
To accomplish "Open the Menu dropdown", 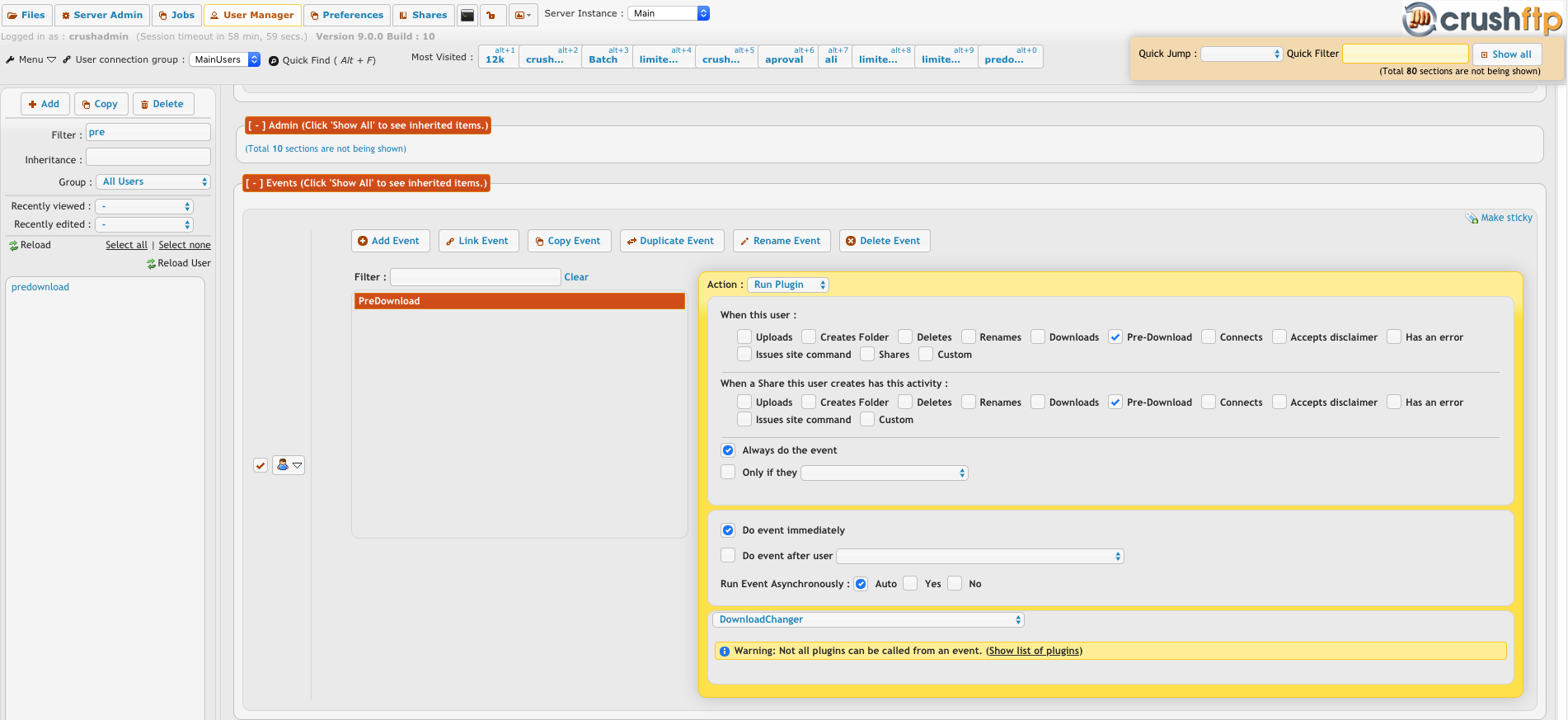I will coord(31,59).
